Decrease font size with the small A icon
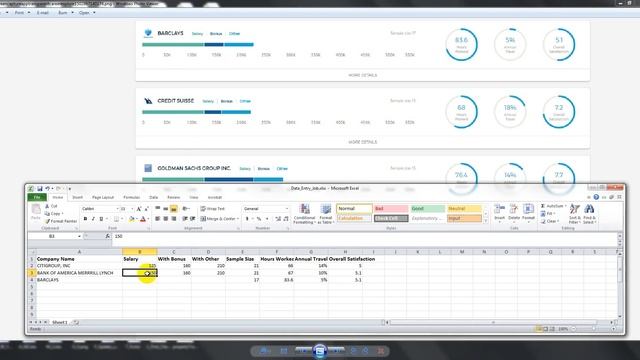The width and height of the screenshot is (640, 360). pyautogui.click(x=146, y=209)
